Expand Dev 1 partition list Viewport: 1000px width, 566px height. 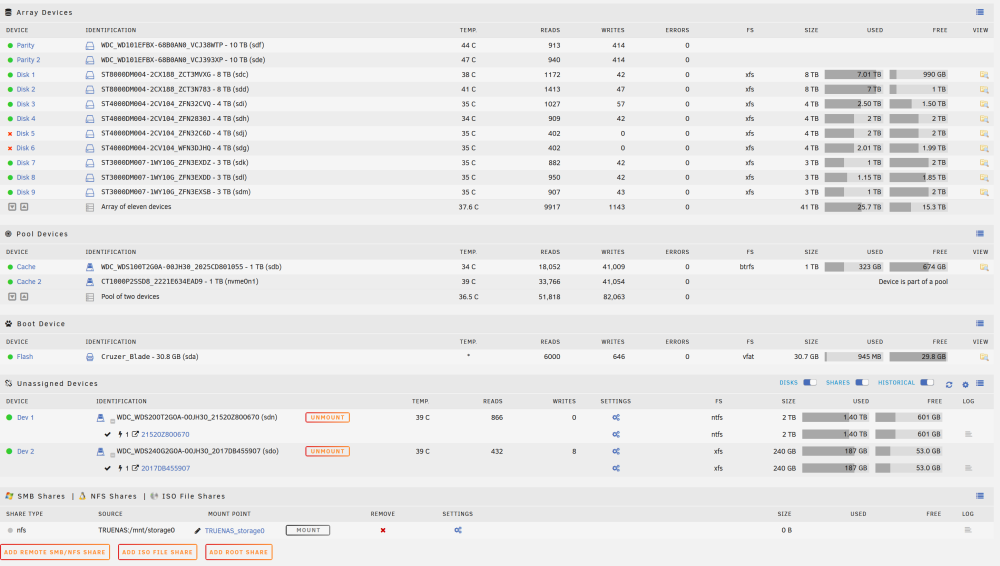click(x=112, y=421)
